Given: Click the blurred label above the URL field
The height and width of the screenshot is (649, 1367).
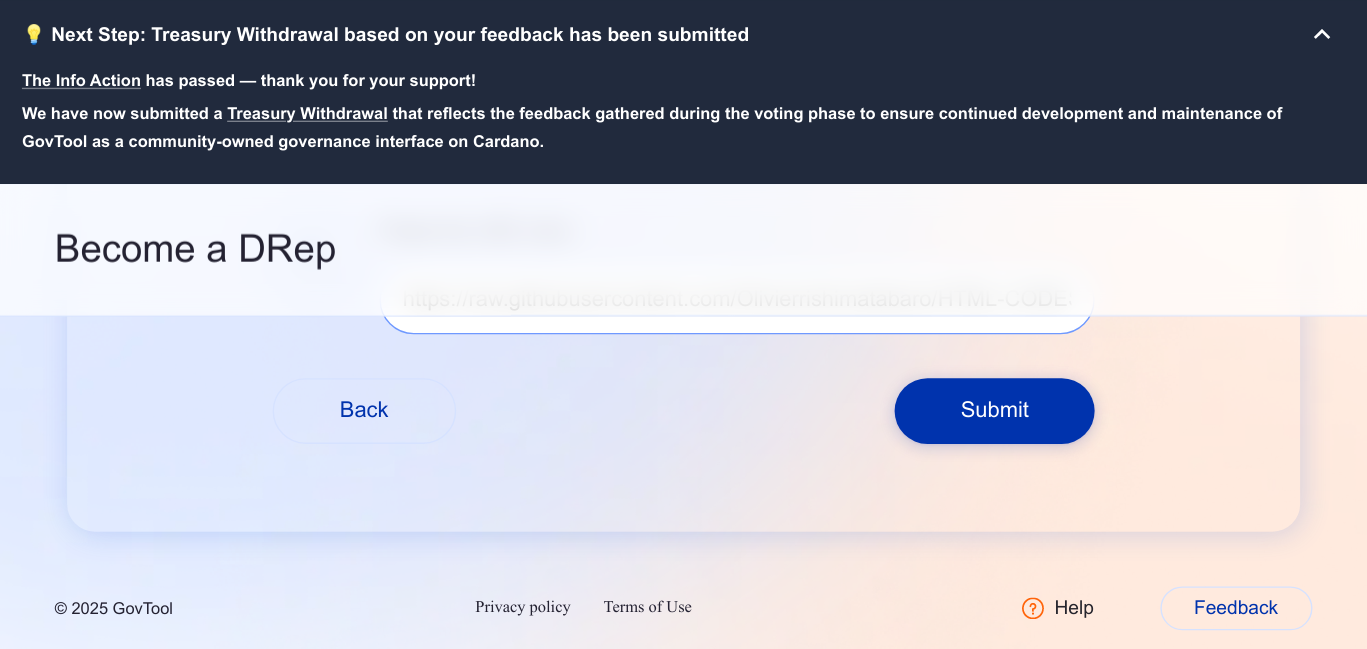Looking at the screenshot, I should coord(478,232).
